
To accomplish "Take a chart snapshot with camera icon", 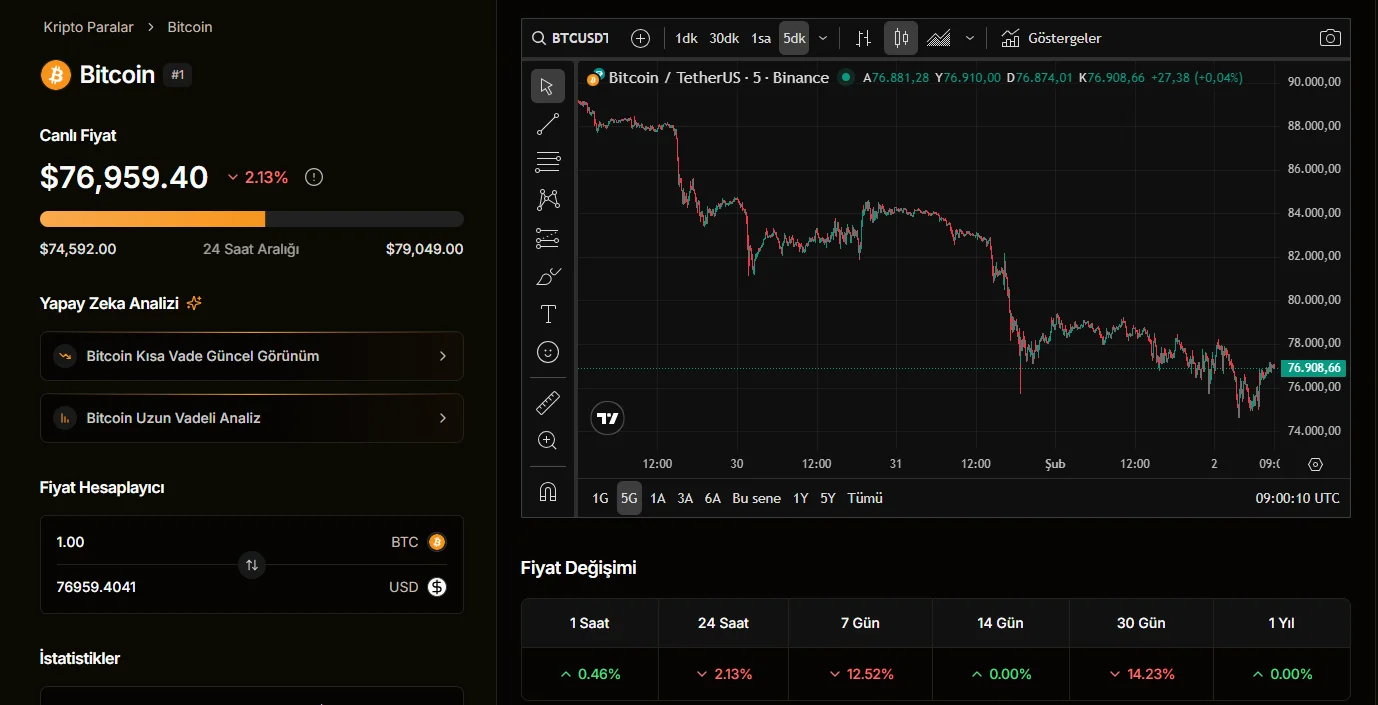I will click(1329, 38).
